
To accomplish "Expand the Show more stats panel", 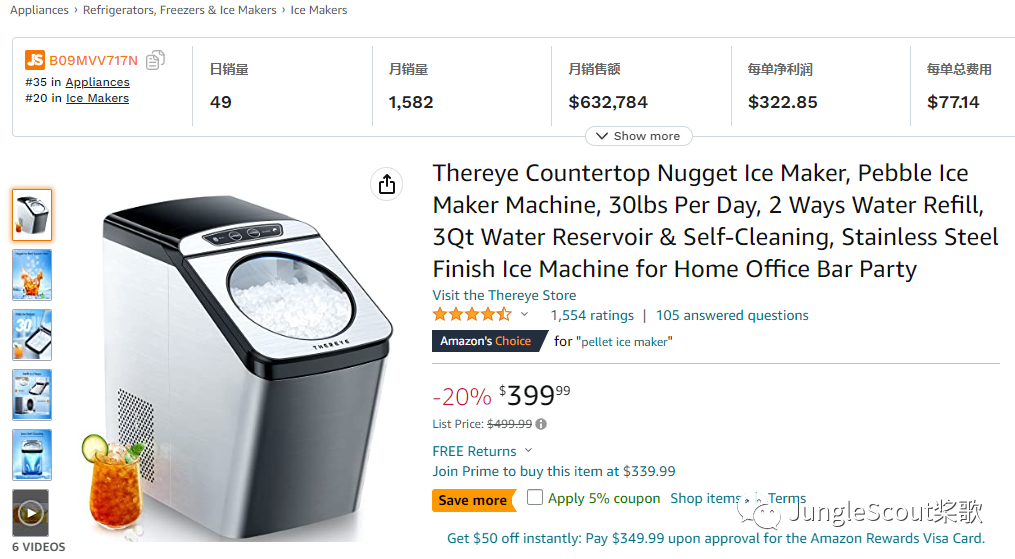I will (x=638, y=136).
